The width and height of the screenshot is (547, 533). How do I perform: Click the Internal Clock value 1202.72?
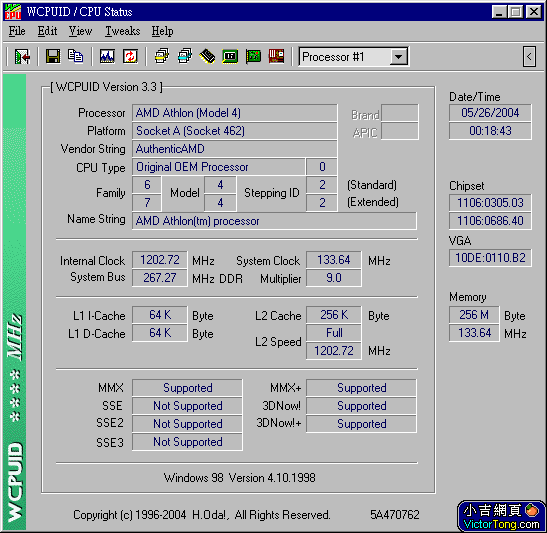[159, 260]
